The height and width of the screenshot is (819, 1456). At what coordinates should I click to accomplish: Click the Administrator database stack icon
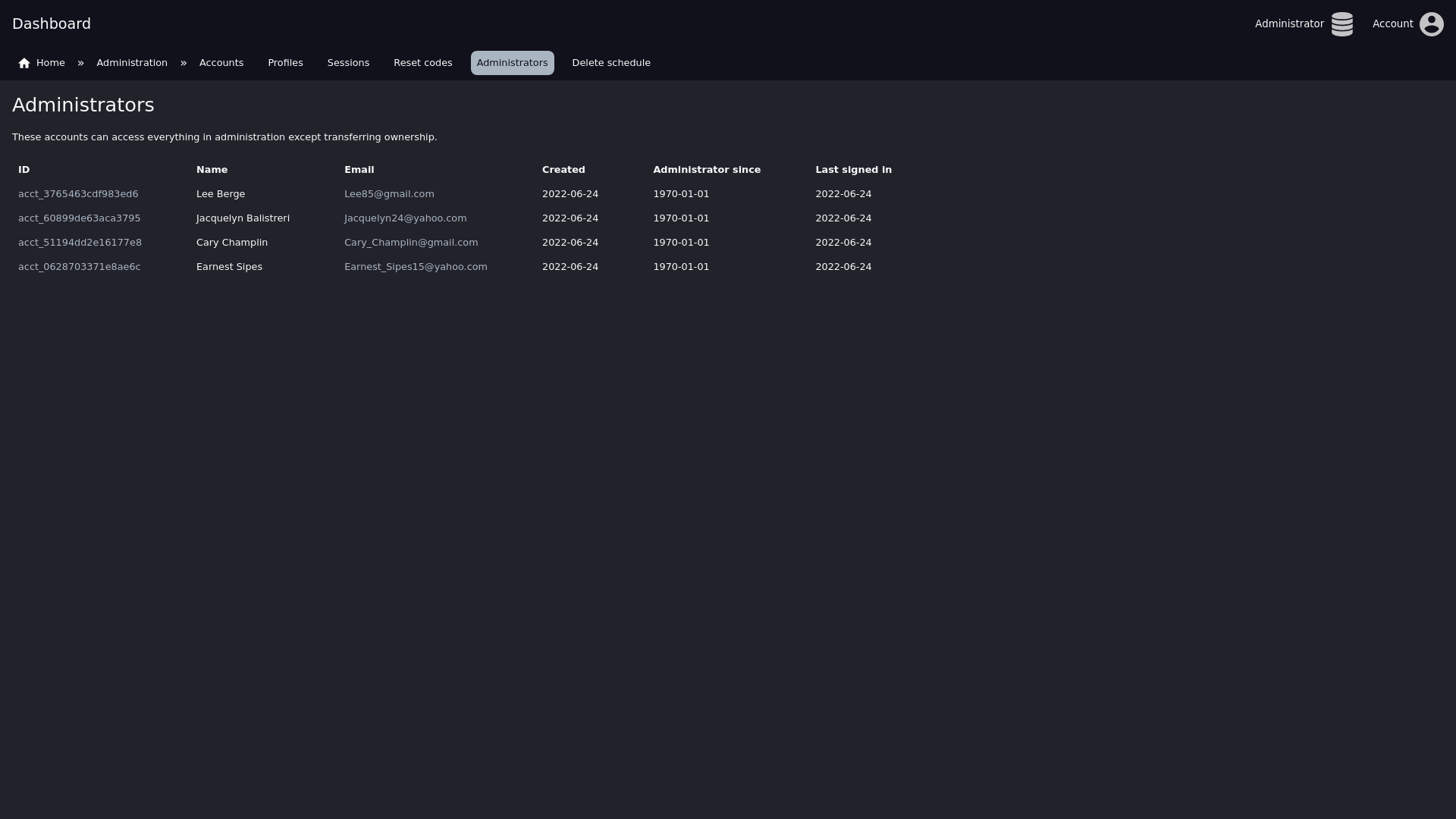coord(1341,24)
